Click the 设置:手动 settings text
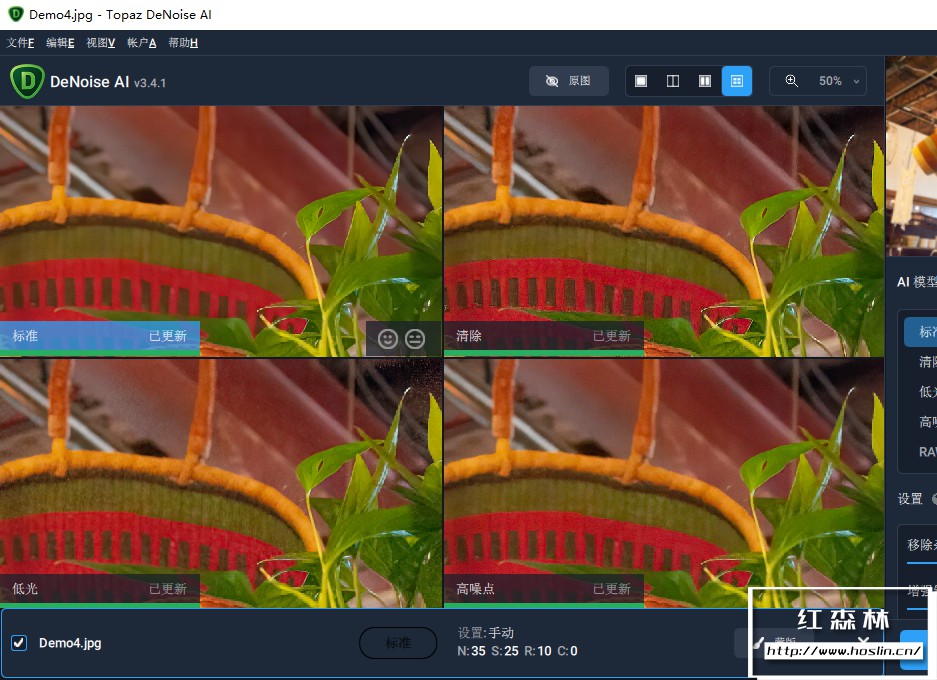Screen dimensions: 937x680 click(x=486, y=632)
